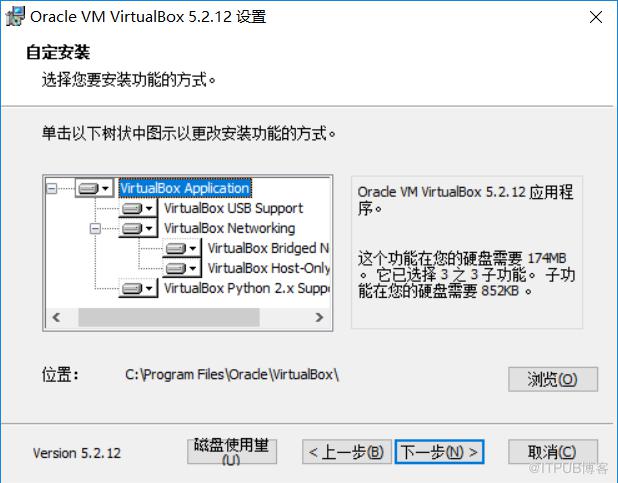Open the VirtualBox Bridged Networking drive icon
Screen dimensions: 618x483
(x=182, y=248)
